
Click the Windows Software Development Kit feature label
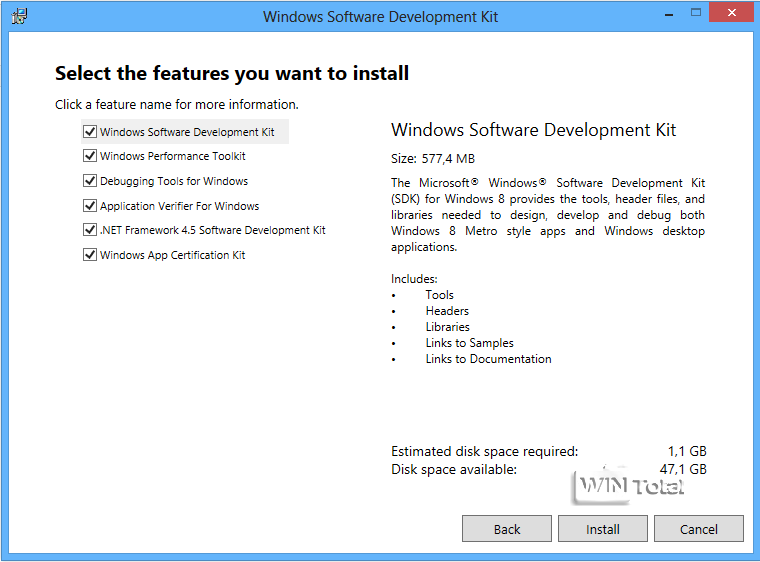click(187, 132)
